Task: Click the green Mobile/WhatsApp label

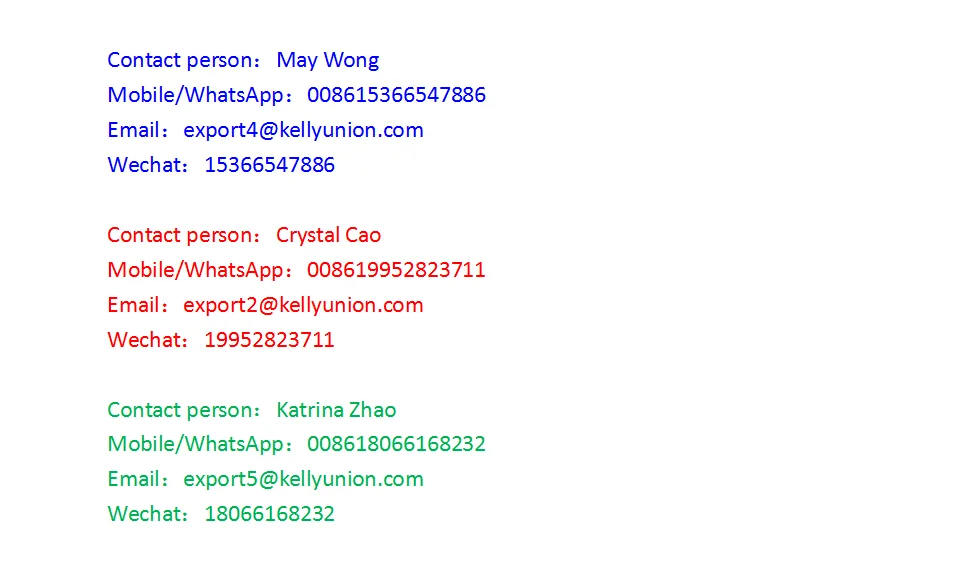Action: [x=196, y=444]
